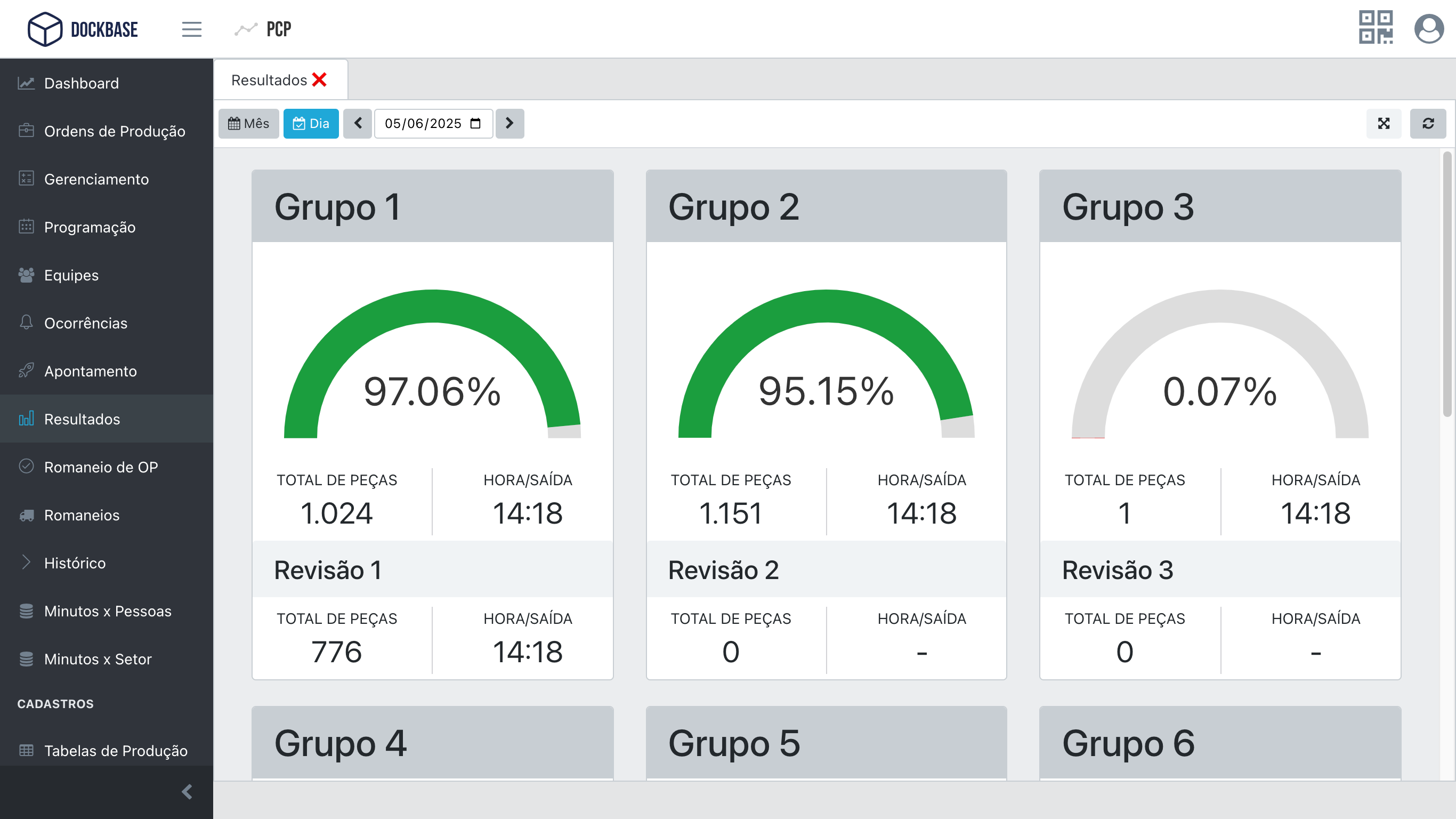
Task: Open the Equipes section
Action: [71, 275]
